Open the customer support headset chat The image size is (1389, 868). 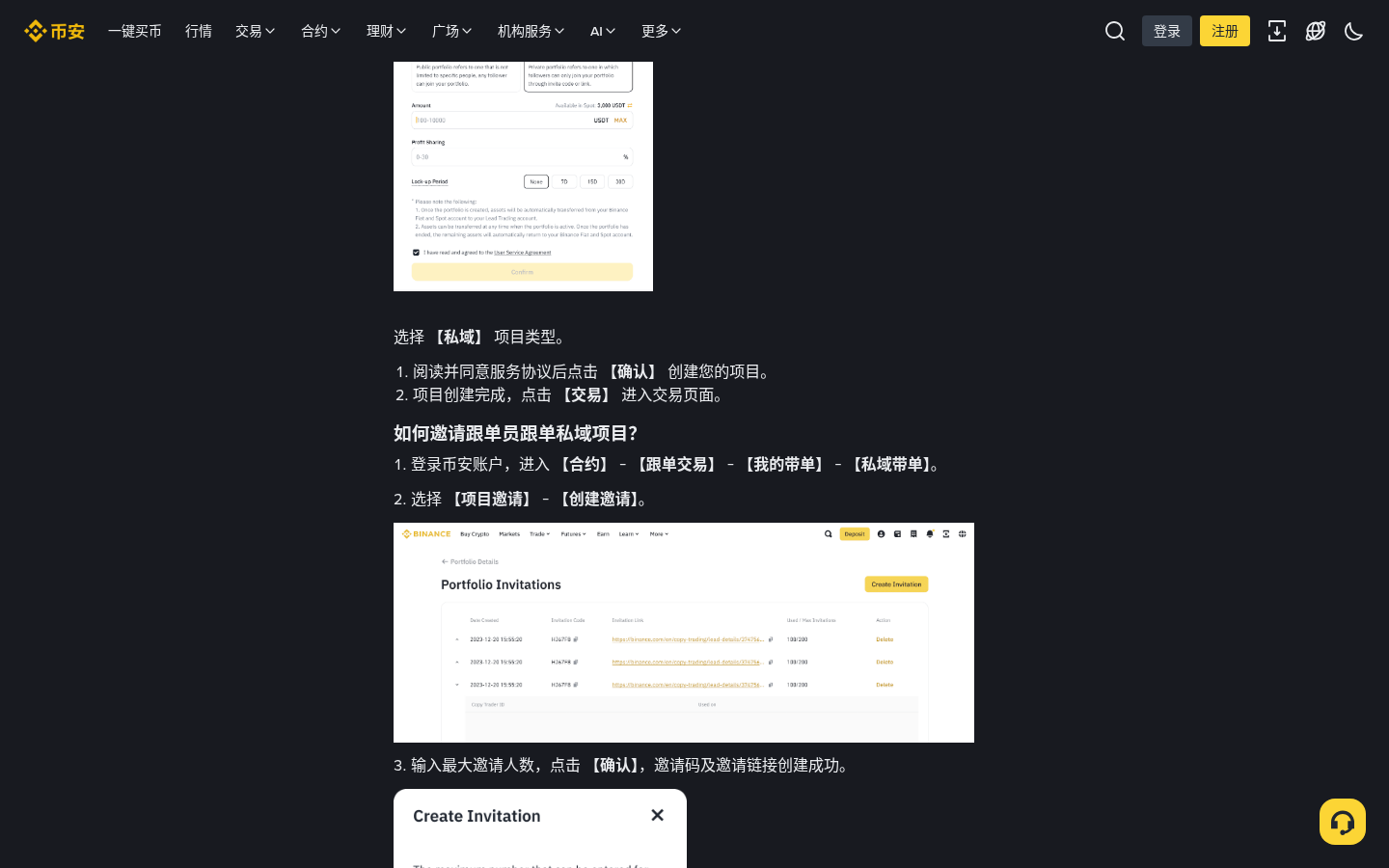1343,822
